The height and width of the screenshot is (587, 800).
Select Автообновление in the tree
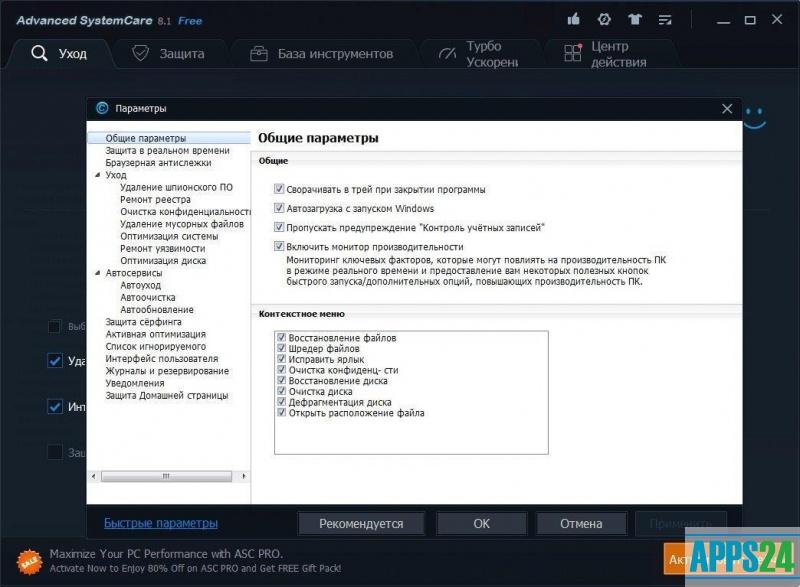(157, 310)
